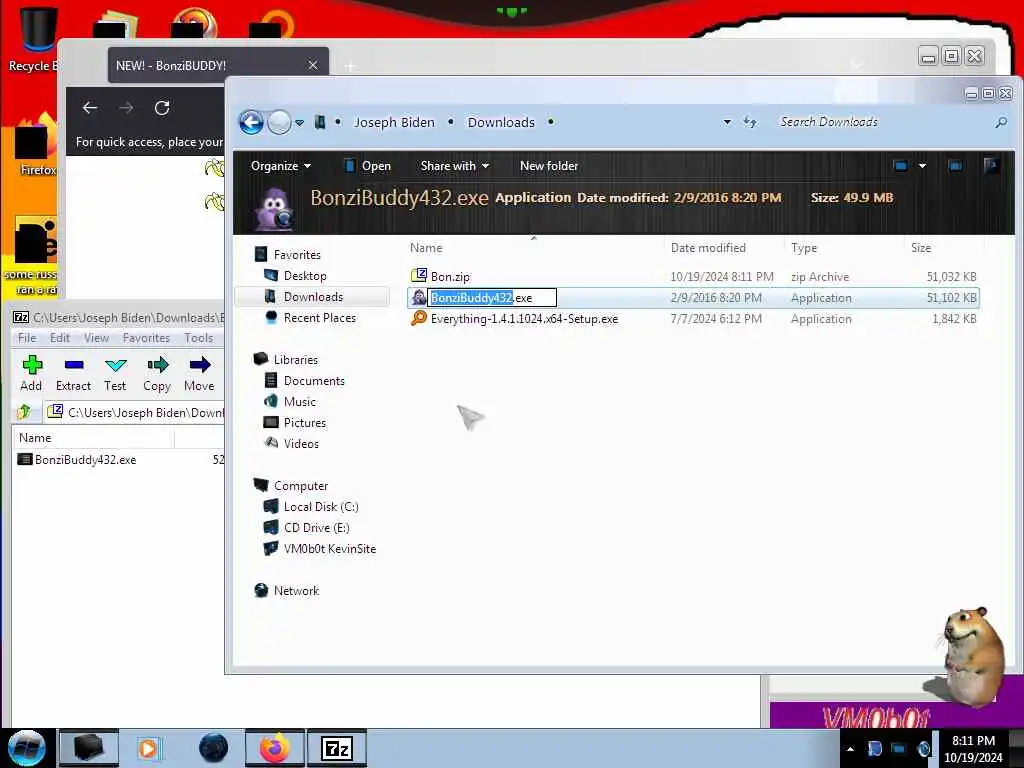Click the change view icon in Explorer
The height and width of the screenshot is (768, 1024).
pos(901,166)
